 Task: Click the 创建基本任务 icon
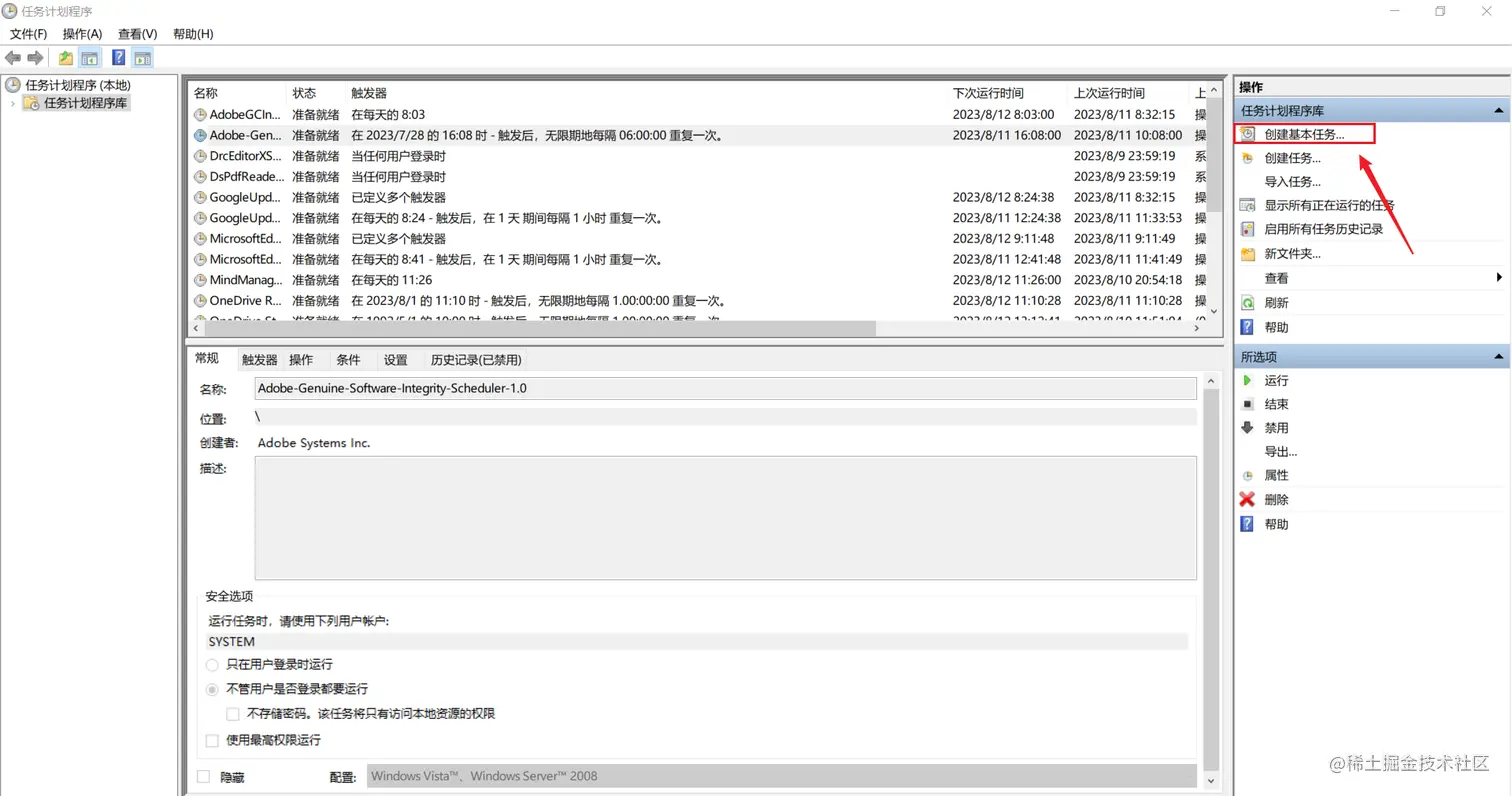click(x=1247, y=134)
